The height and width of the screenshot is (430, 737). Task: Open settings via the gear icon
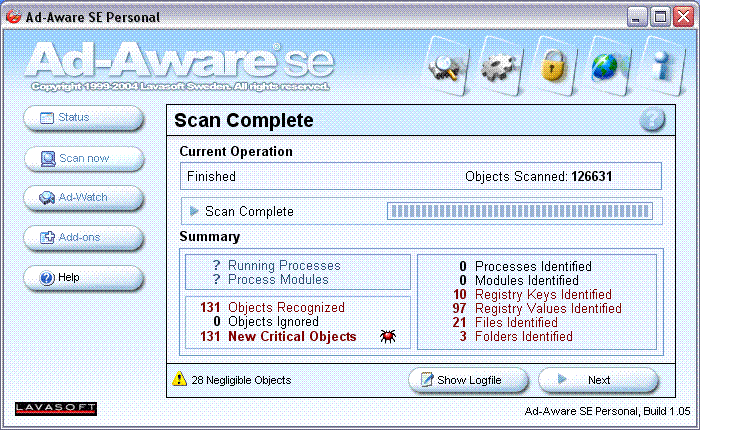pos(500,67)
